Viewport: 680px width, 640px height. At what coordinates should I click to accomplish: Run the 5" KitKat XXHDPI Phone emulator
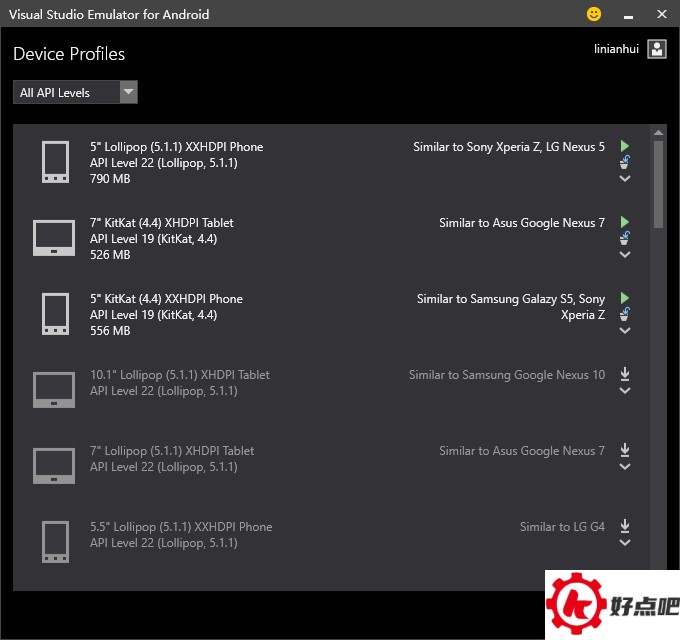(625, 298)
